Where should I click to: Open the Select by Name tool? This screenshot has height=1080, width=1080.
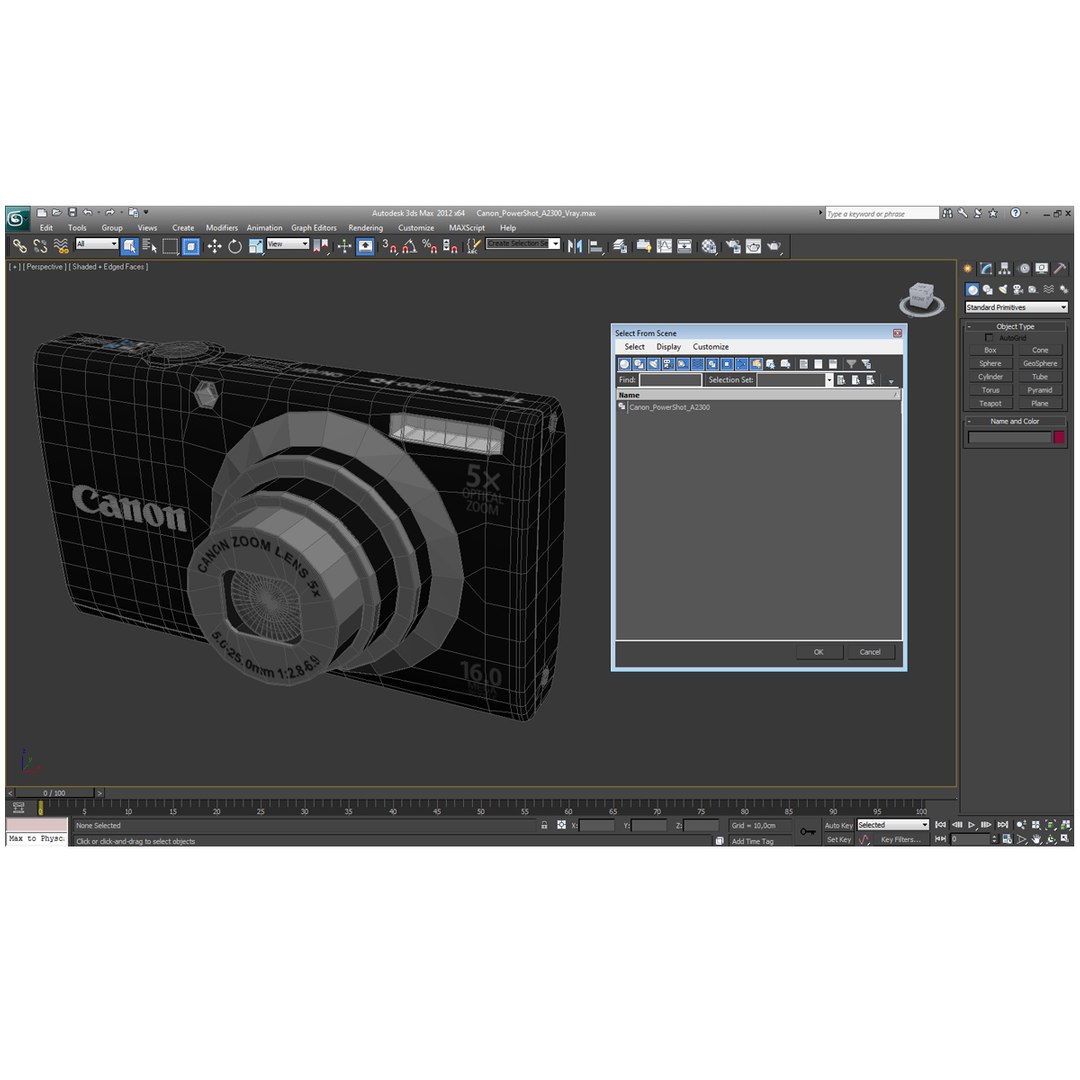(x=149, y=246)
